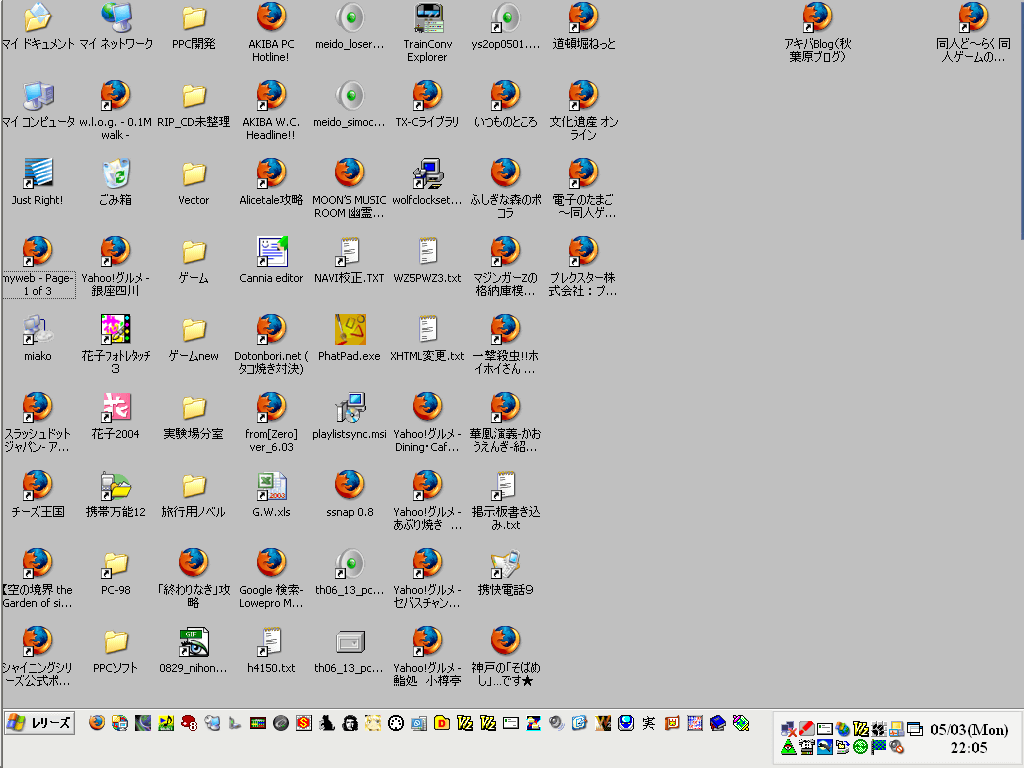Select the meido_loser audio file icon
1024x768 pixels.
349,18
